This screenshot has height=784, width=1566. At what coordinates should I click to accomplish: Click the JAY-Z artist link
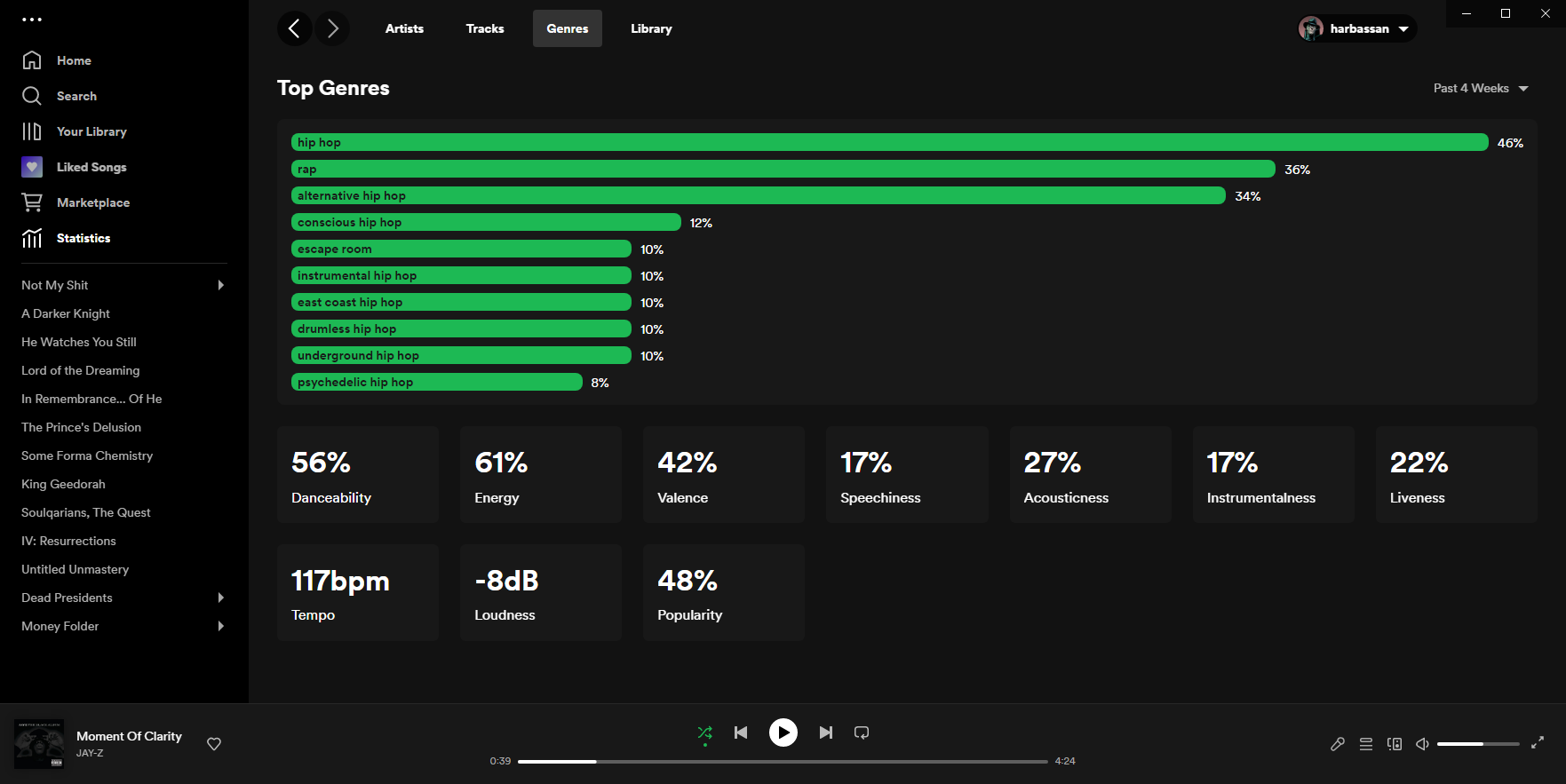coord(90,753)
